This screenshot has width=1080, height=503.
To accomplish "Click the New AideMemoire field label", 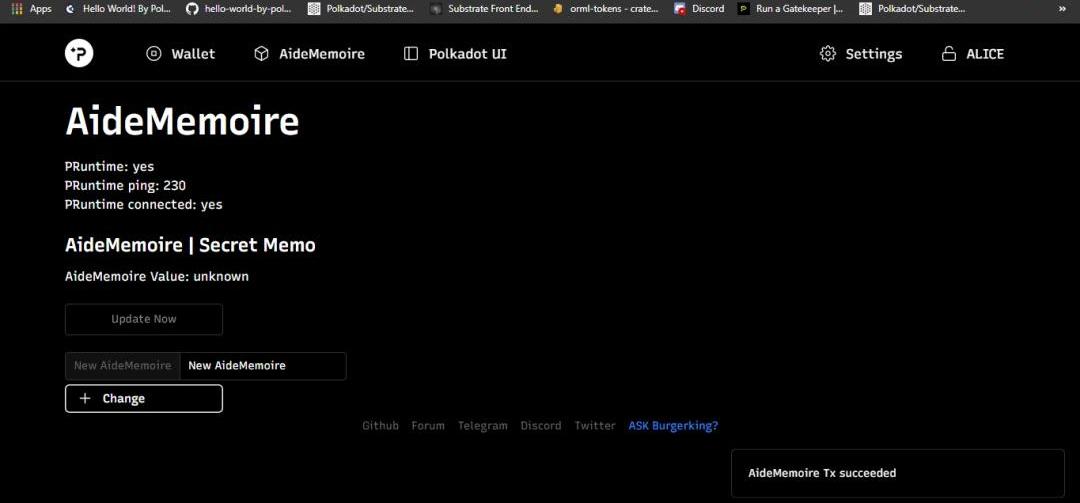I will 123,366.
